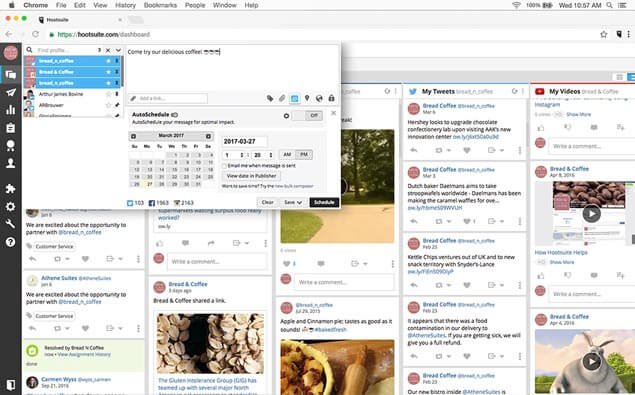Refresh the My Tweets stream
Viewport: 635px width, 395px height.
(514, 92)
